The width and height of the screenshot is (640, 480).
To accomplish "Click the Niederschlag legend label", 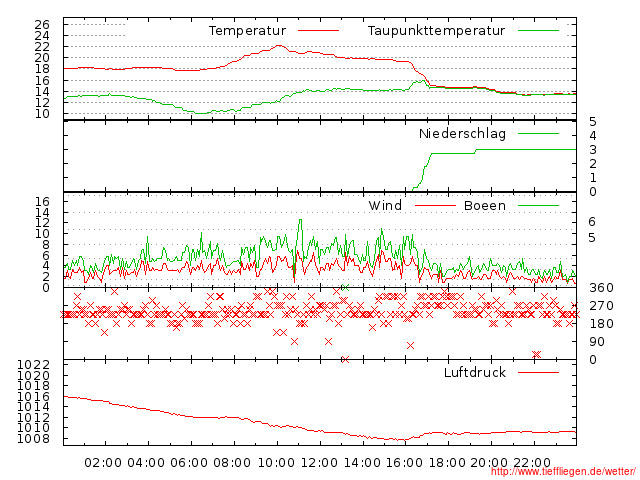I will tap(462, 134).
